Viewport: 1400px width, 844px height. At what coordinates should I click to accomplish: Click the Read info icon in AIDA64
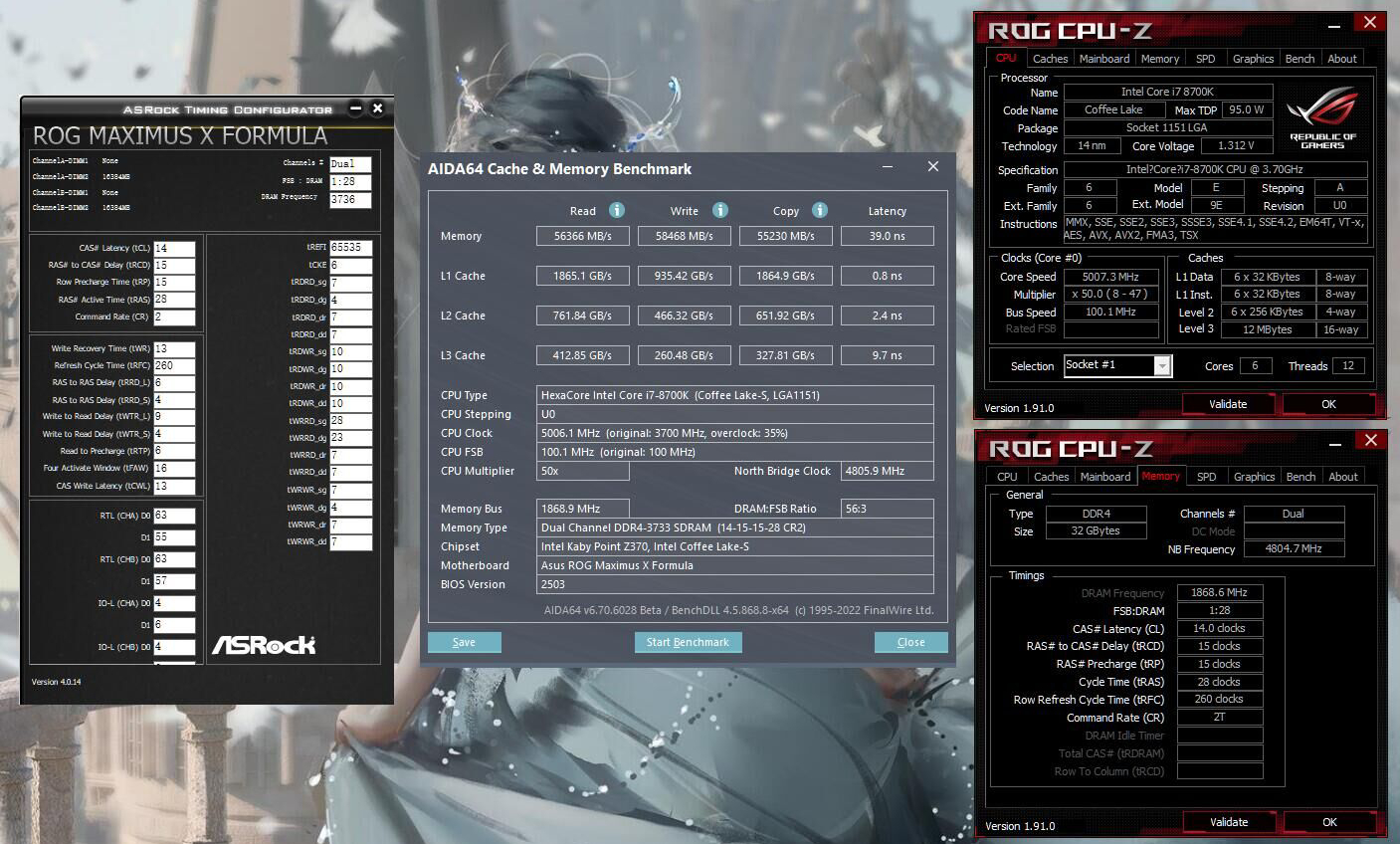tap(617, 210)
